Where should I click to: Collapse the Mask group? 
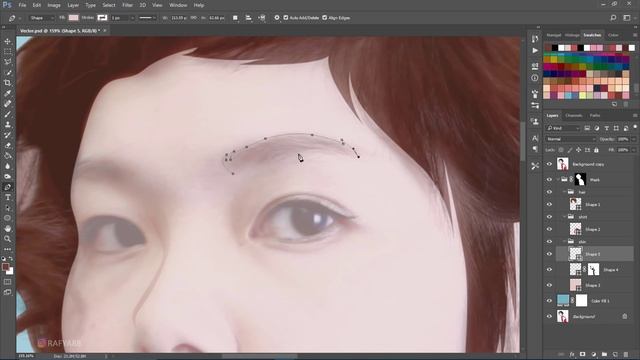(x=558, y=180)
